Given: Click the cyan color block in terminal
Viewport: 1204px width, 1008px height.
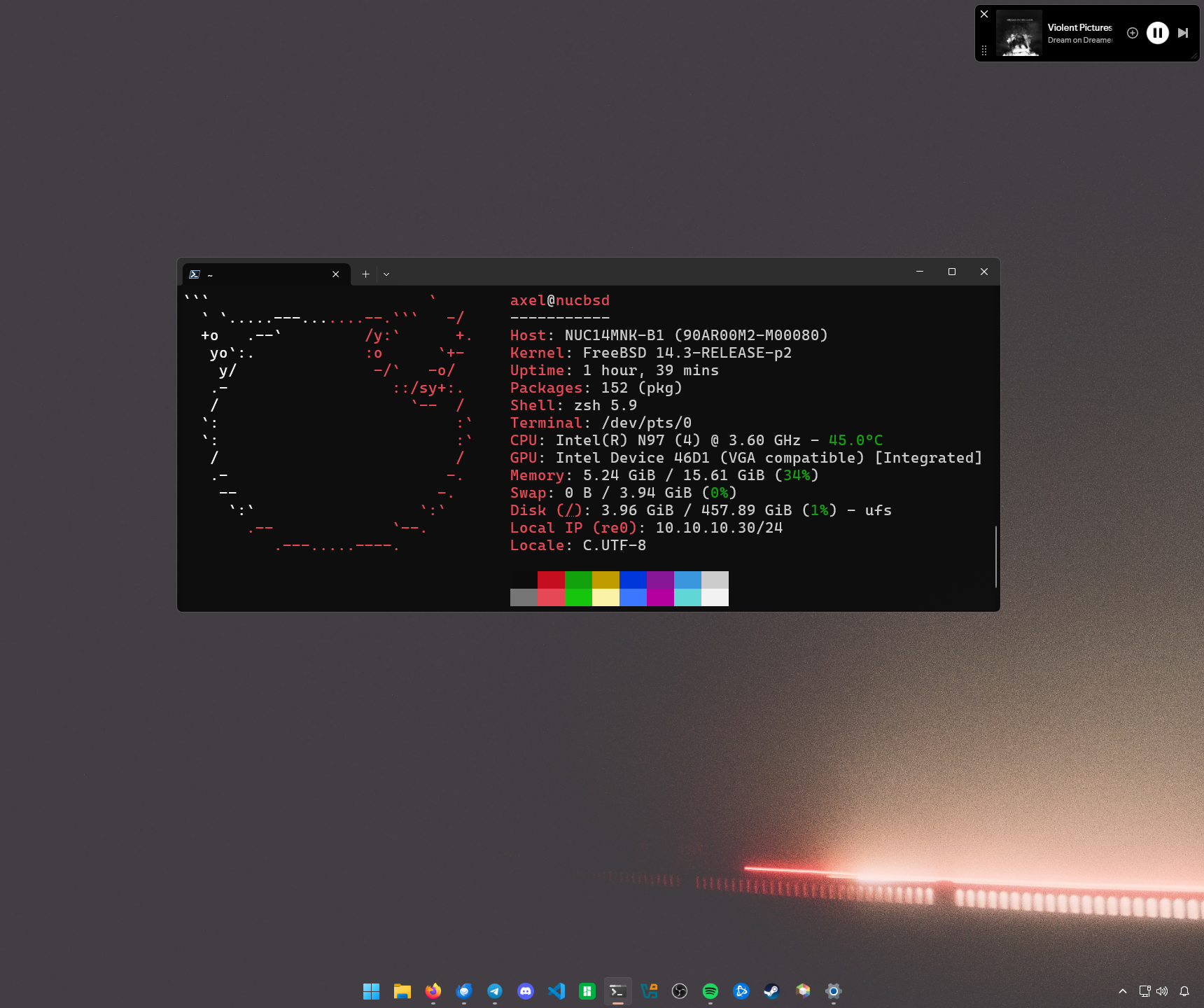Looking at the screenshot, I should pyautogui.click(x=687, y=597).
